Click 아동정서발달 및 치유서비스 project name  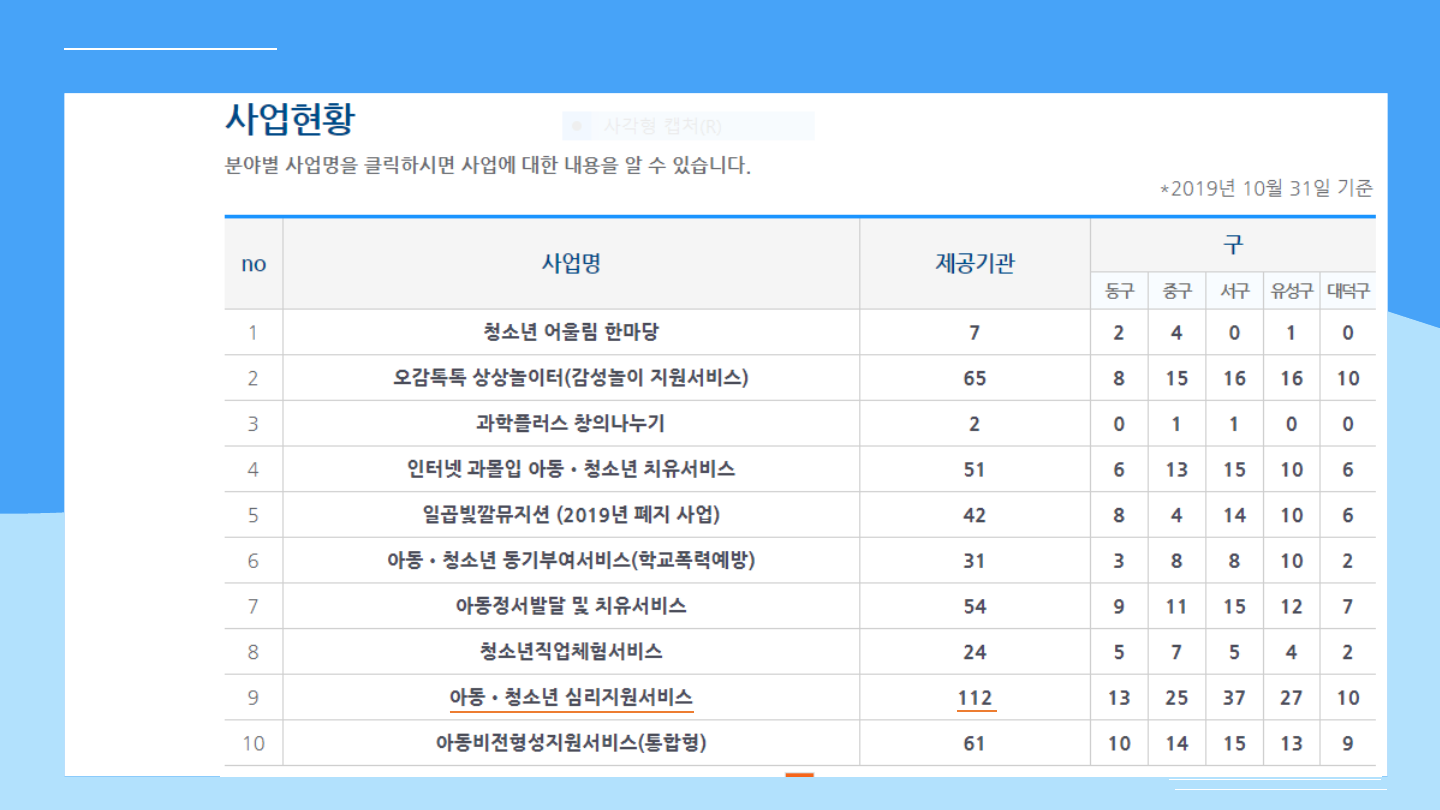pyautogui.click(x=571, y=606)
